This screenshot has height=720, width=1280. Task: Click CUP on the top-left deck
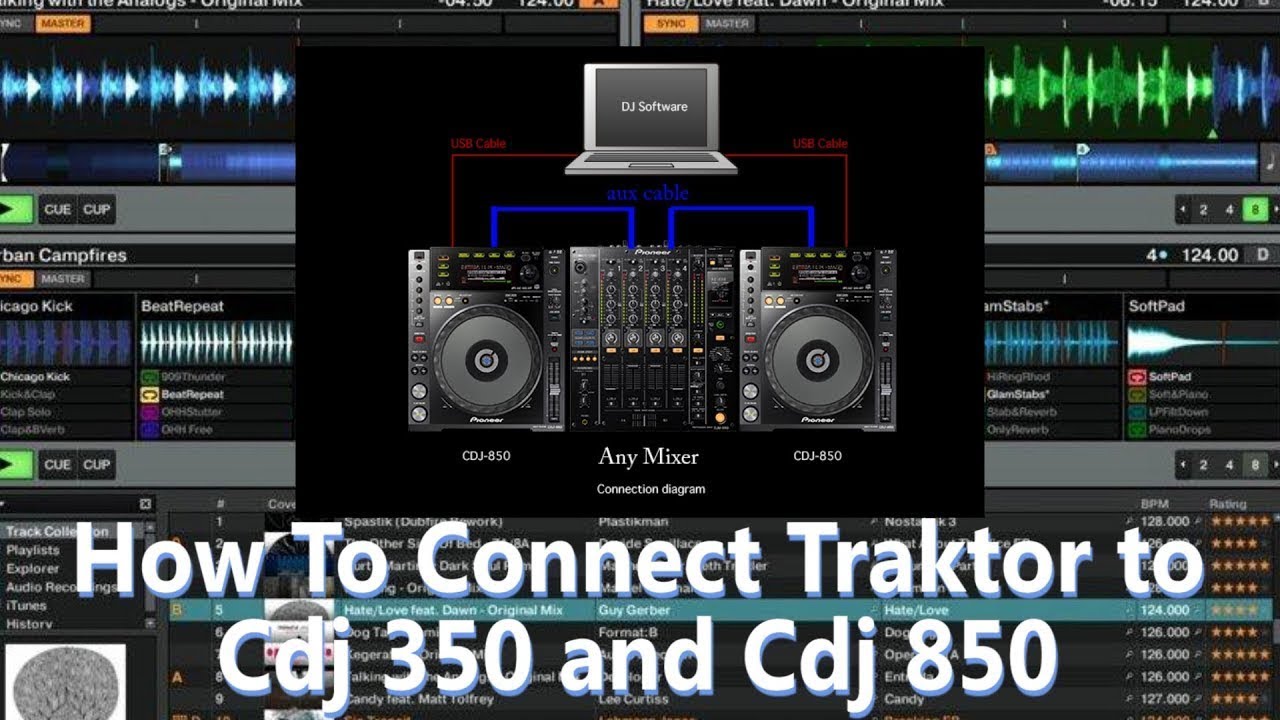97,209
